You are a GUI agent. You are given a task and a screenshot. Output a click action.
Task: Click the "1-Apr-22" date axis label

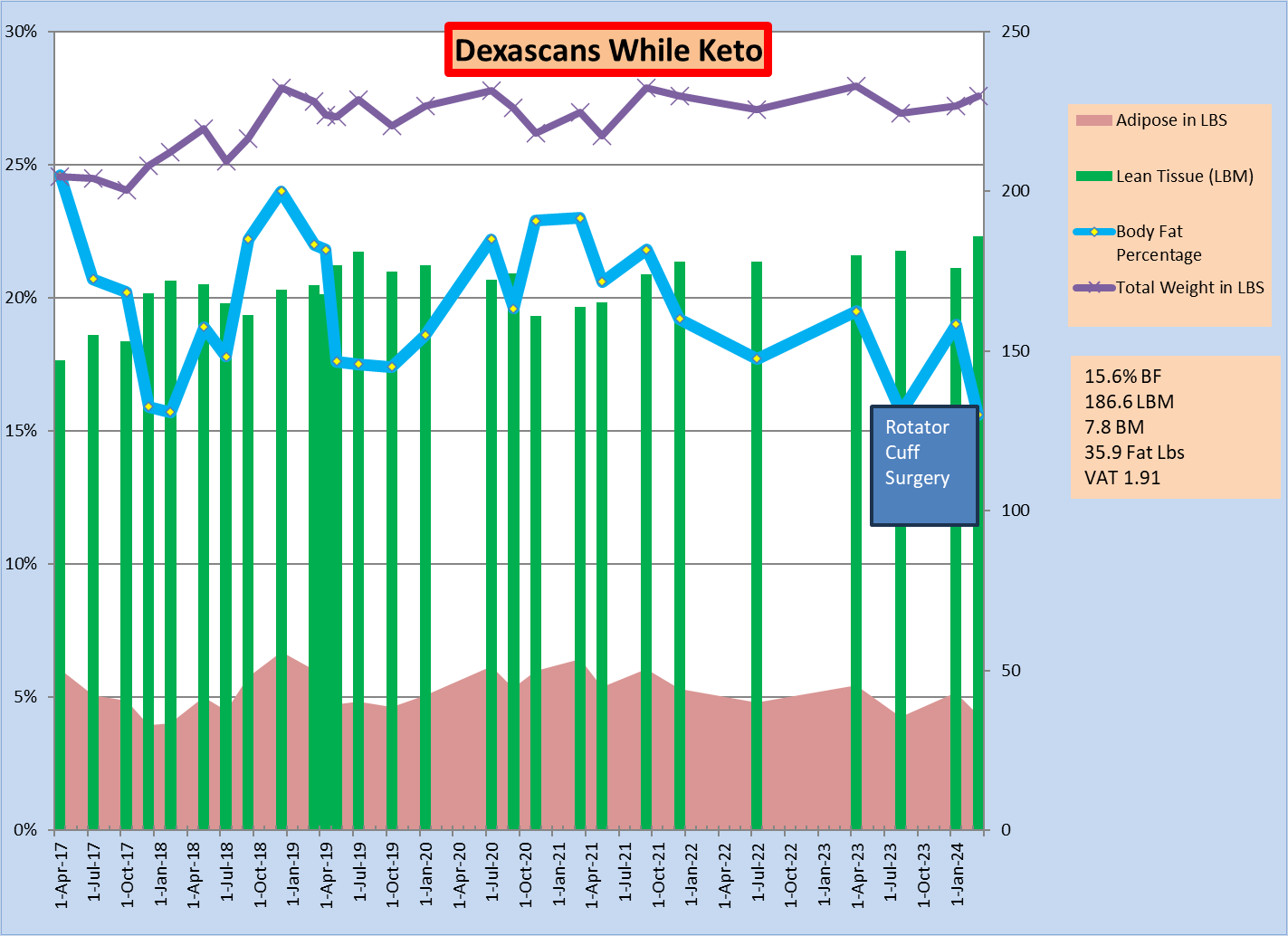pos(725,874)
